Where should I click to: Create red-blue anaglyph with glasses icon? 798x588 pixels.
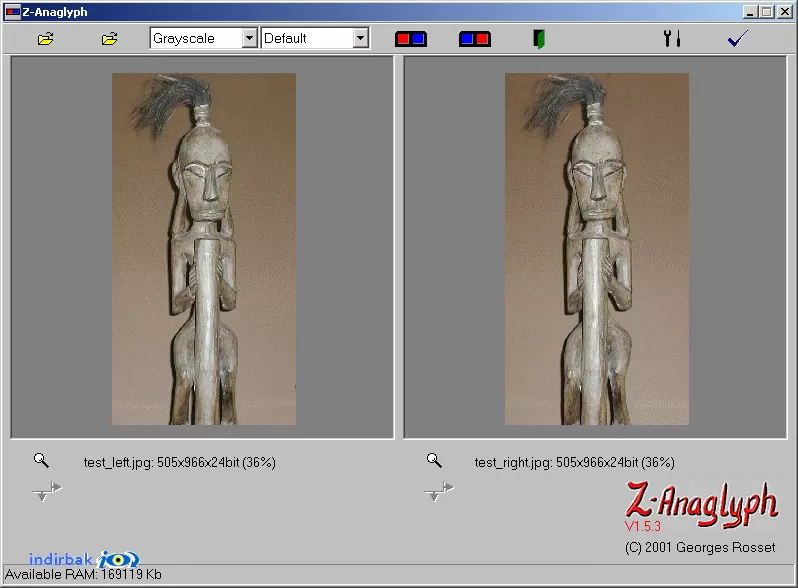point(411,39)
